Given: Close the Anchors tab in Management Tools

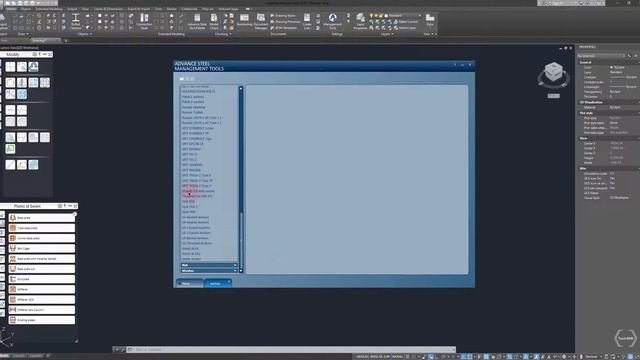Looking at the screenshot, I should click(x=229, y=281).
